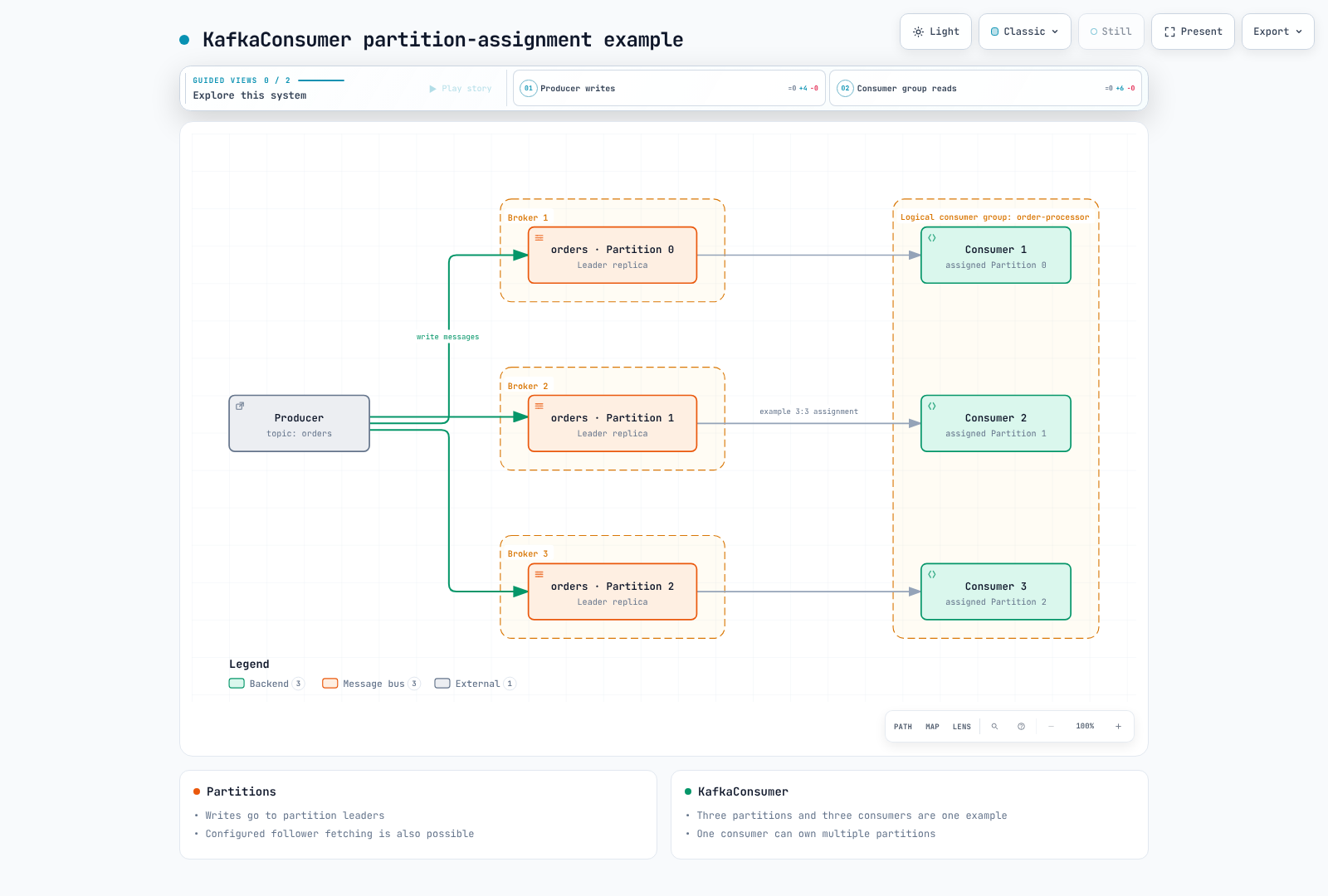Reset zoom via 100% label
Image resolution: width=1328 pixels, height=896 pixels.
1085,726
